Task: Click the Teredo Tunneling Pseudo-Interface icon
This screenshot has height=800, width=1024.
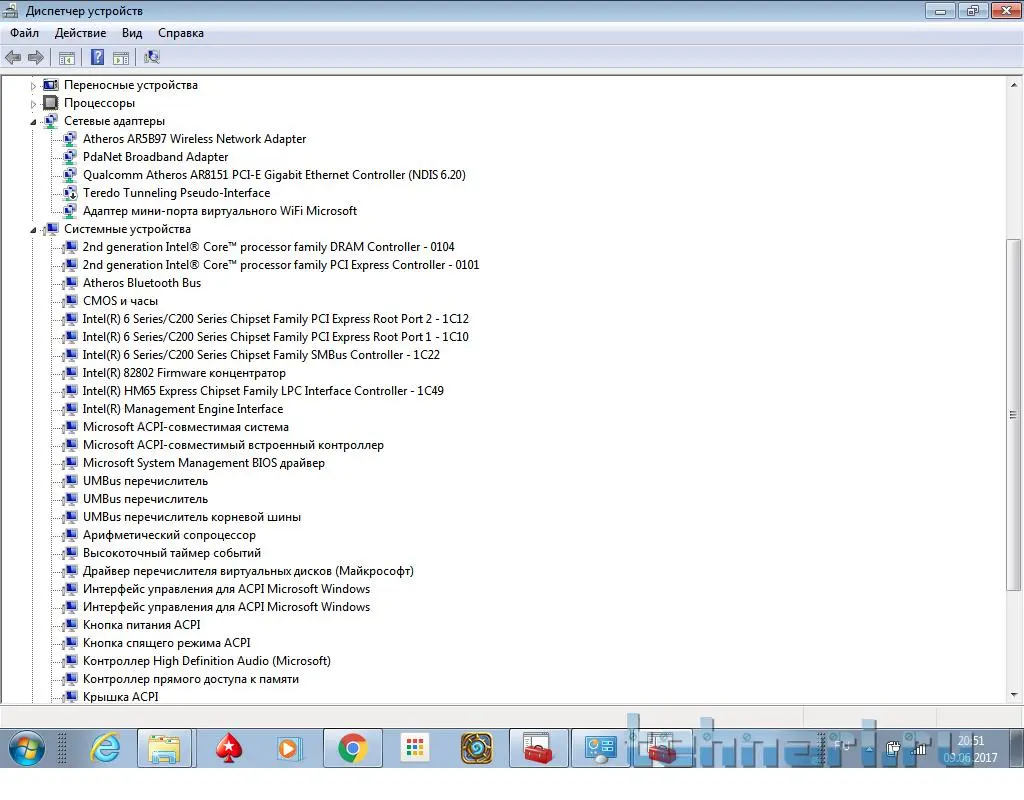Action: pos(70,193)
